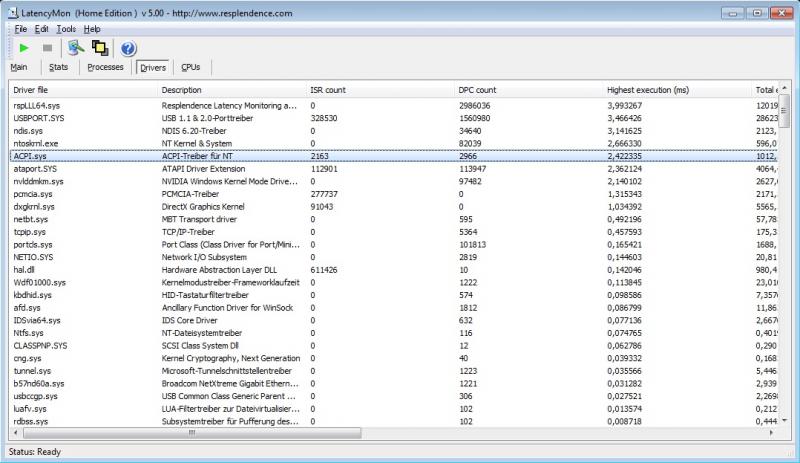Click the vertical scrollbar down arrow
The height and width of the screenshot is (463, 800).
coord(786,422)
